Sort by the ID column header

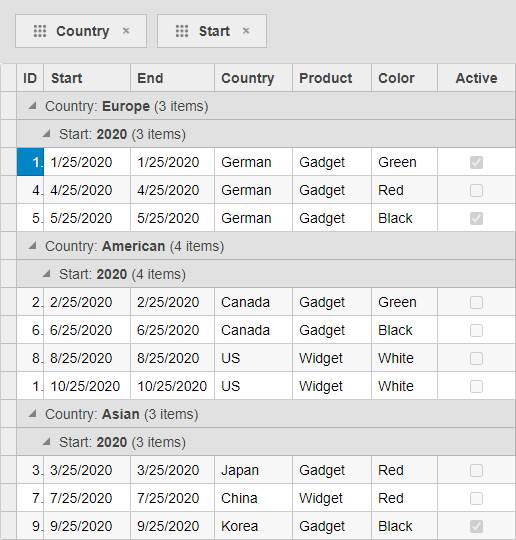[30, 78]
